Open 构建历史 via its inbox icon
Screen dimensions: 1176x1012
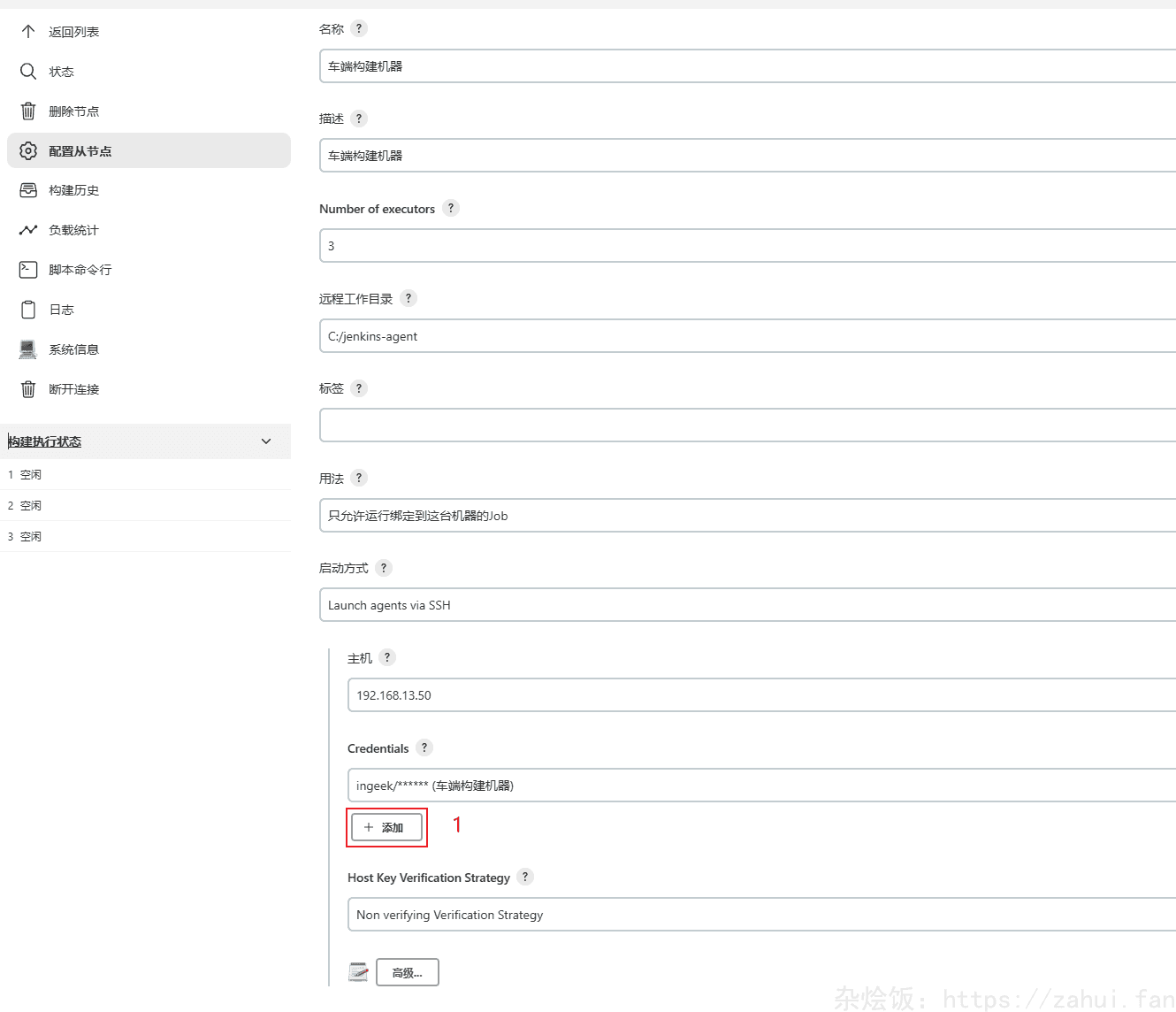[28, 190]
